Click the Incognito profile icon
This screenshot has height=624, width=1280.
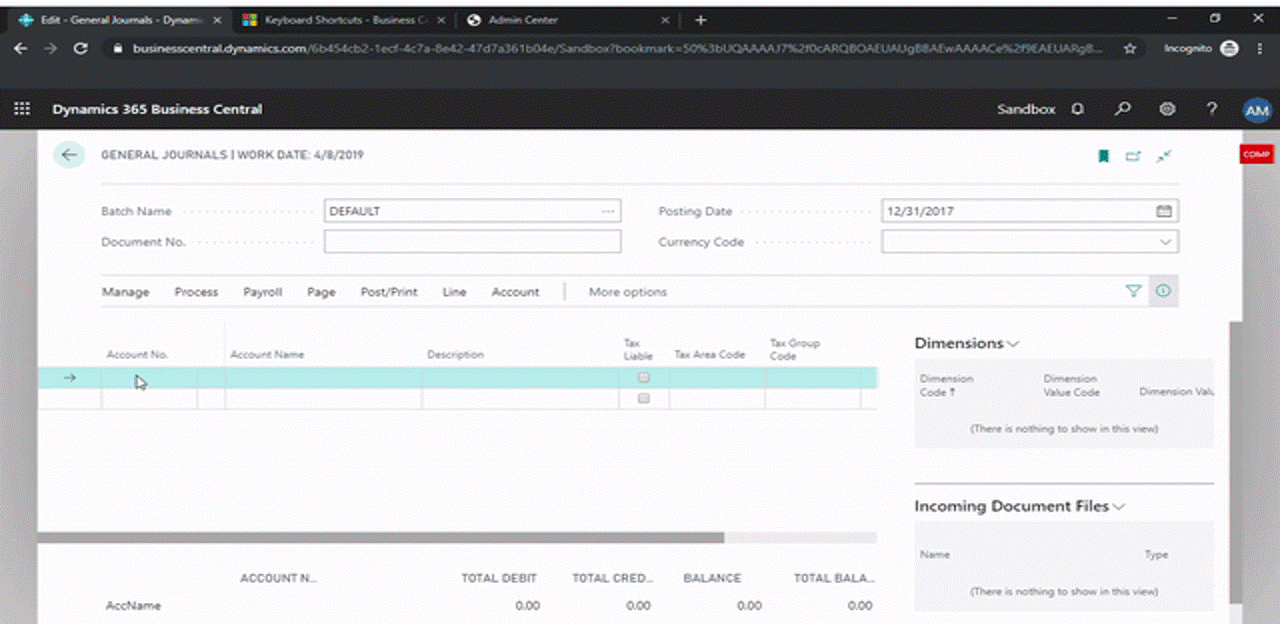pos(1229,48)
